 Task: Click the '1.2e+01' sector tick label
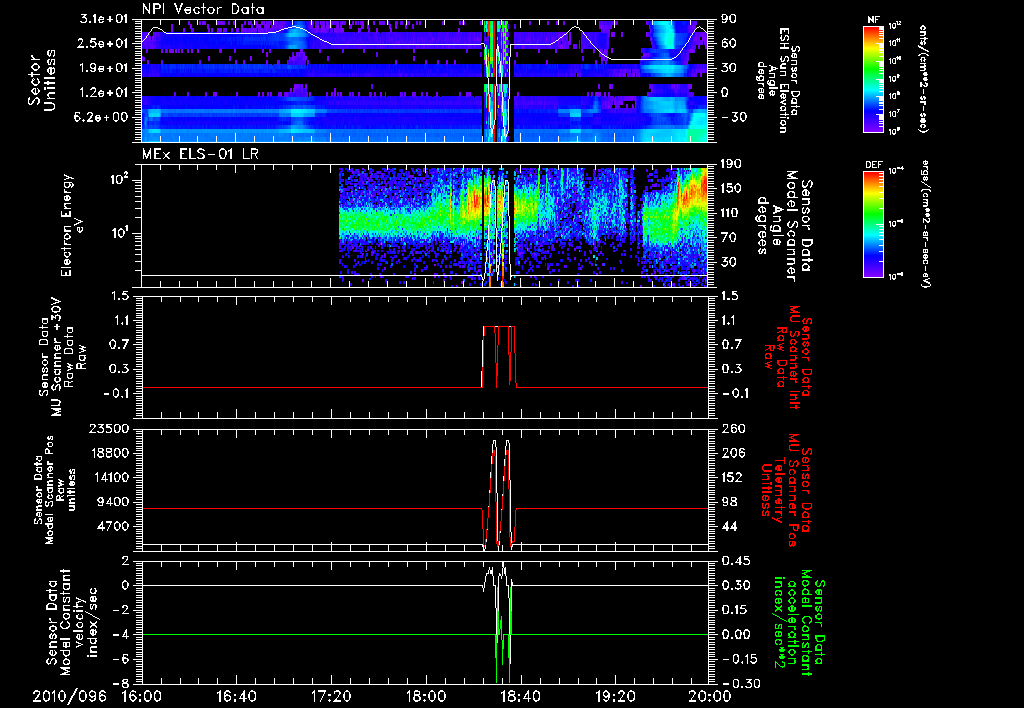[105, 93]
